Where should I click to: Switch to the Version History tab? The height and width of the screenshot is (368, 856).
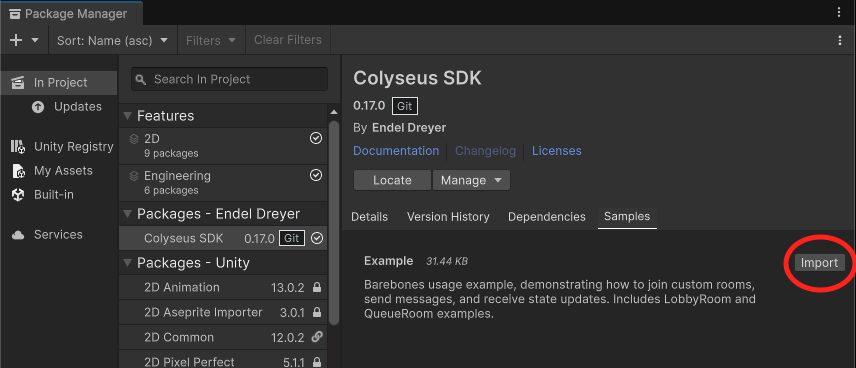tap(448, 217)
